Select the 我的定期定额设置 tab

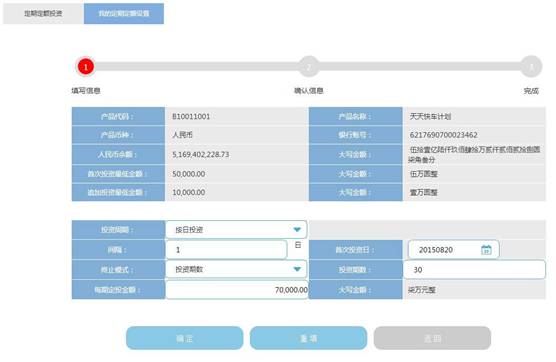[124, 13]
